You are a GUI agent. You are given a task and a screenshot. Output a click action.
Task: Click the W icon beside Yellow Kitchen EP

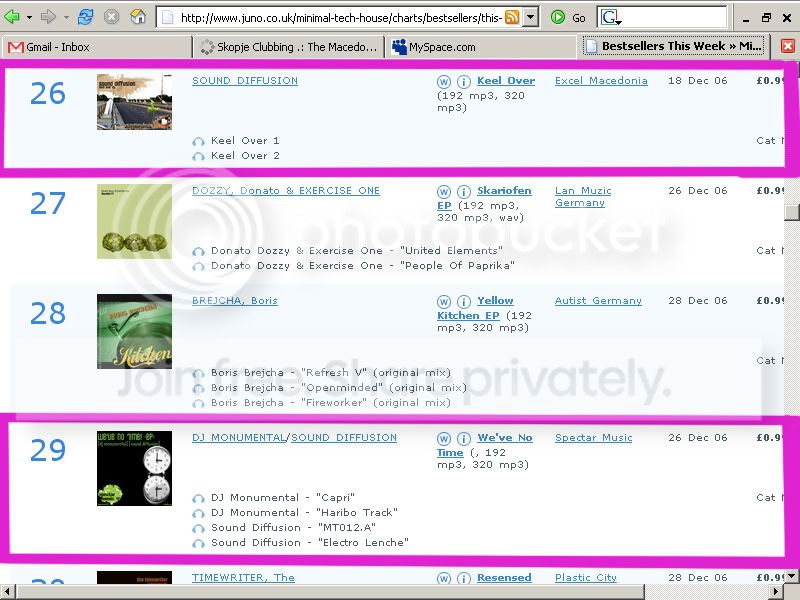pos(444,301)
